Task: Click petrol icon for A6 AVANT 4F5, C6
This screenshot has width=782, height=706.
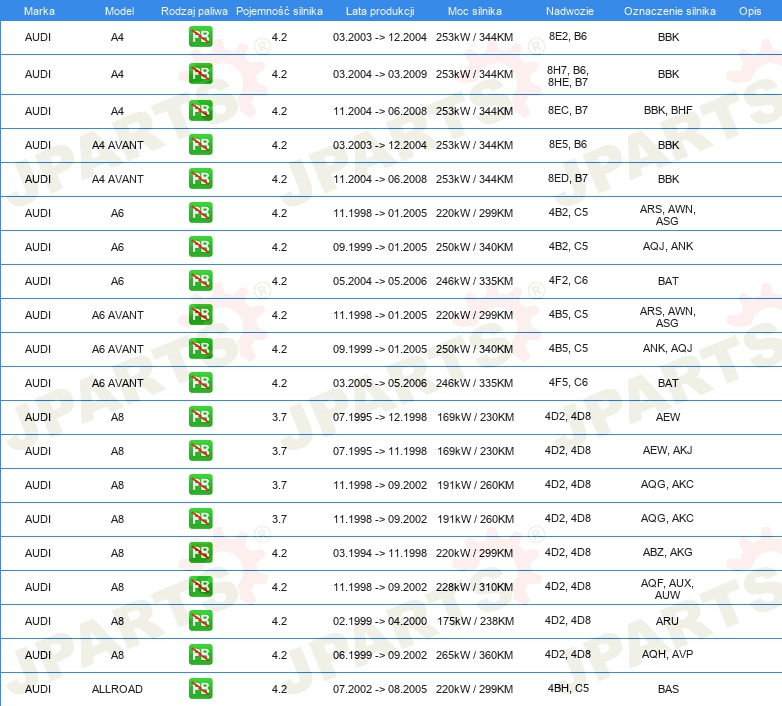Action: (x=200, y=383)
